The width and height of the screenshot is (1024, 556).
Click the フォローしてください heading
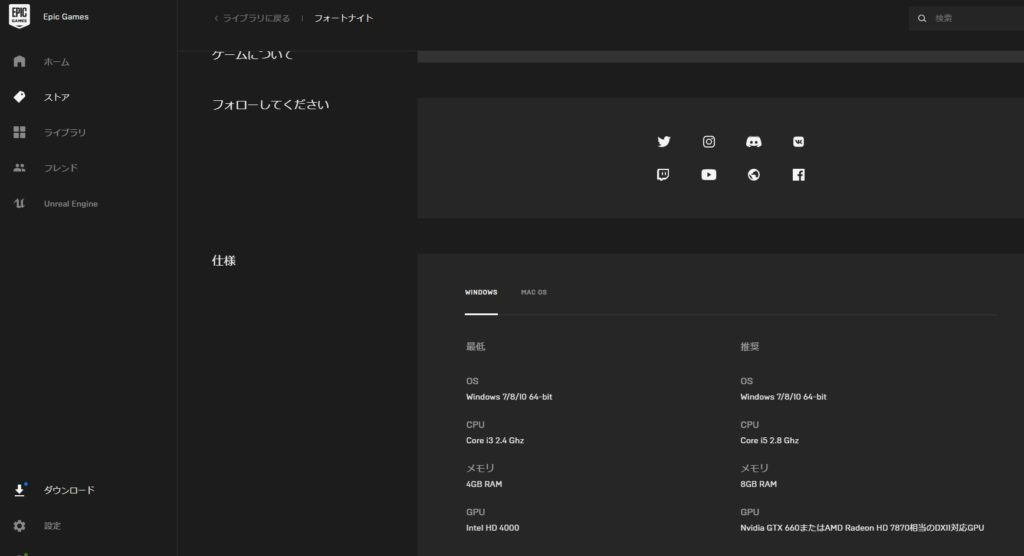[270, 105]
